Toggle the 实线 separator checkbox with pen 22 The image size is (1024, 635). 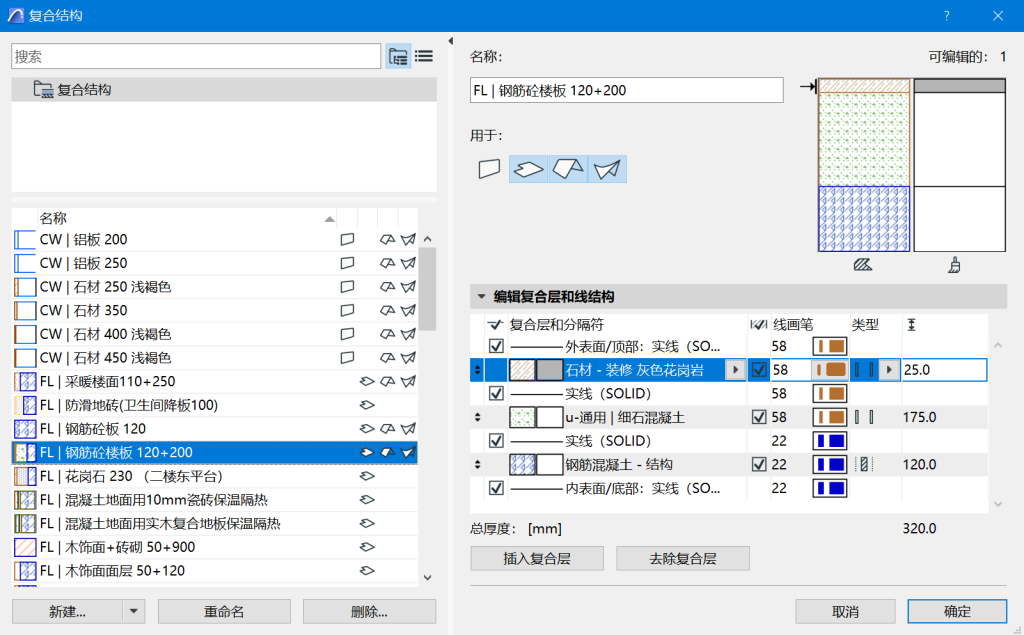coord(496,441)
